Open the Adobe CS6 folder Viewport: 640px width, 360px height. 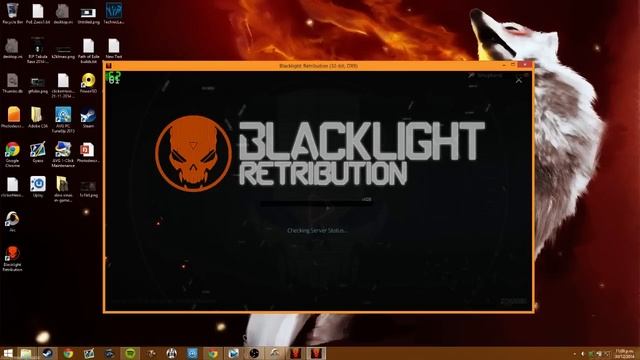pyautogui.click(x=38, y=118)
